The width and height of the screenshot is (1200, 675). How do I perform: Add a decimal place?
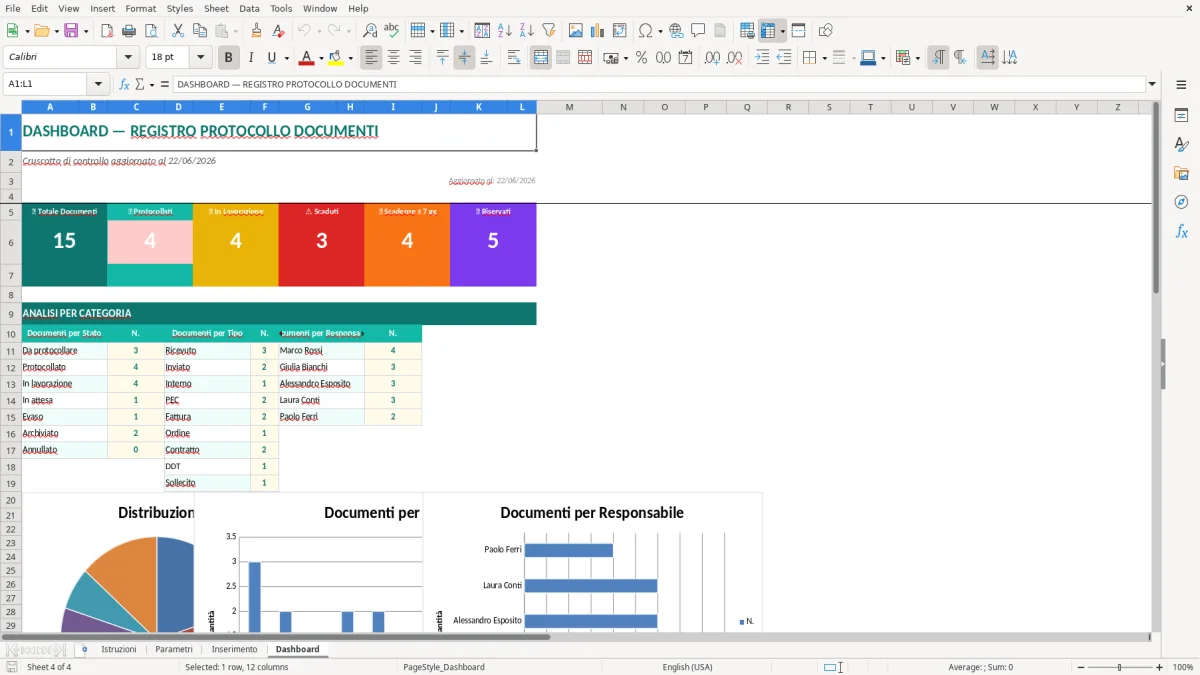click(713, 58)
